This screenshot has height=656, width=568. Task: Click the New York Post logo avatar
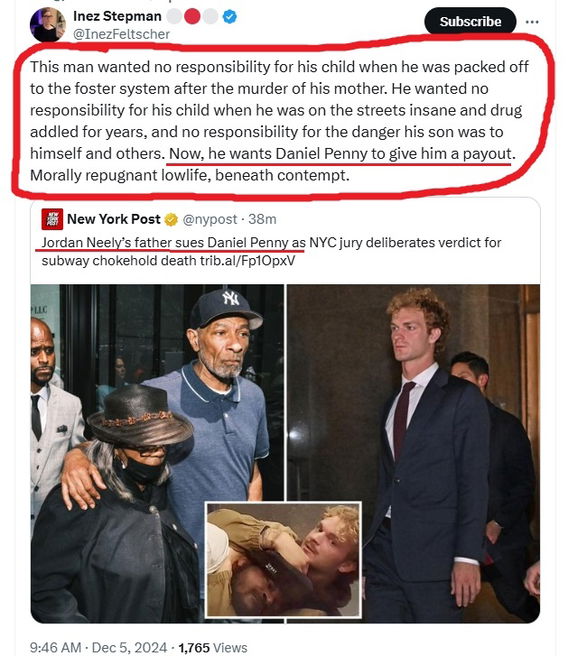click(52, 219)
